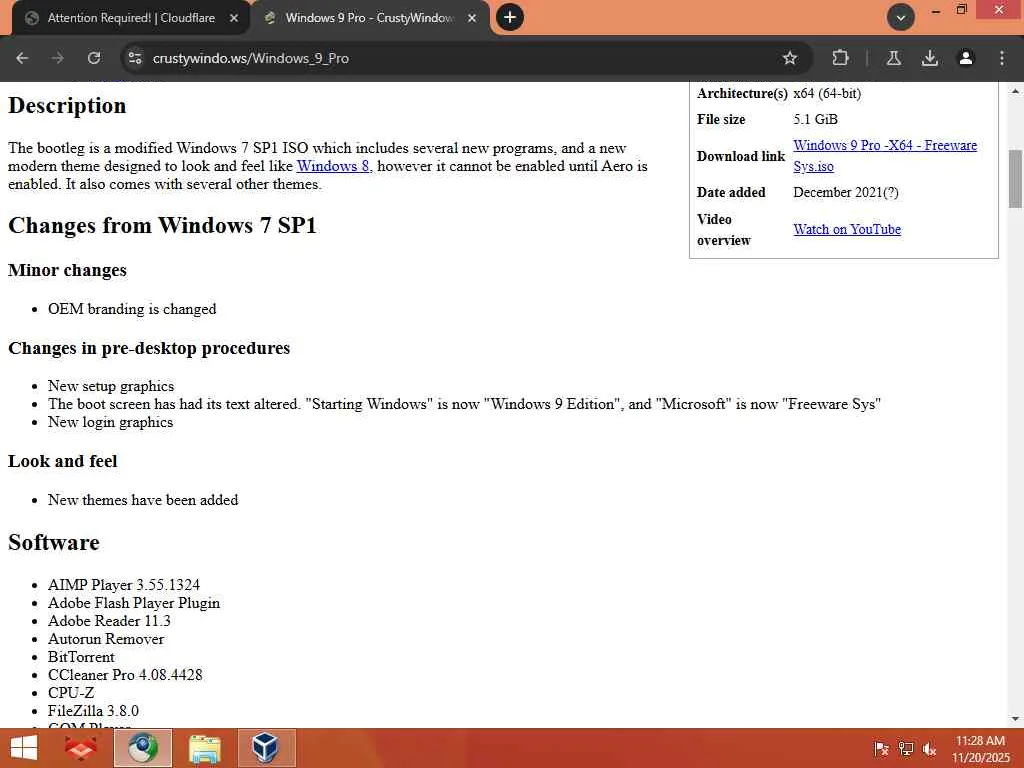Open Chrome Labs flask icon
This screenshot has width=1024, height=768.
(893, 58)
